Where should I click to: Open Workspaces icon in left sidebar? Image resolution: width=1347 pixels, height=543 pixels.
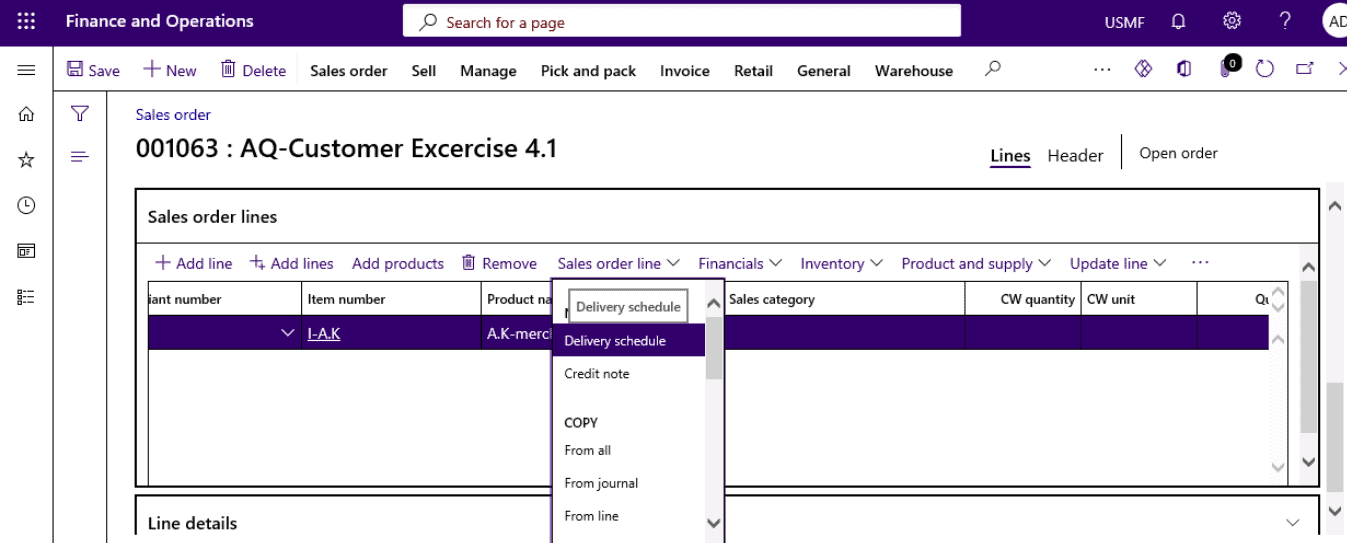point(27,251)
